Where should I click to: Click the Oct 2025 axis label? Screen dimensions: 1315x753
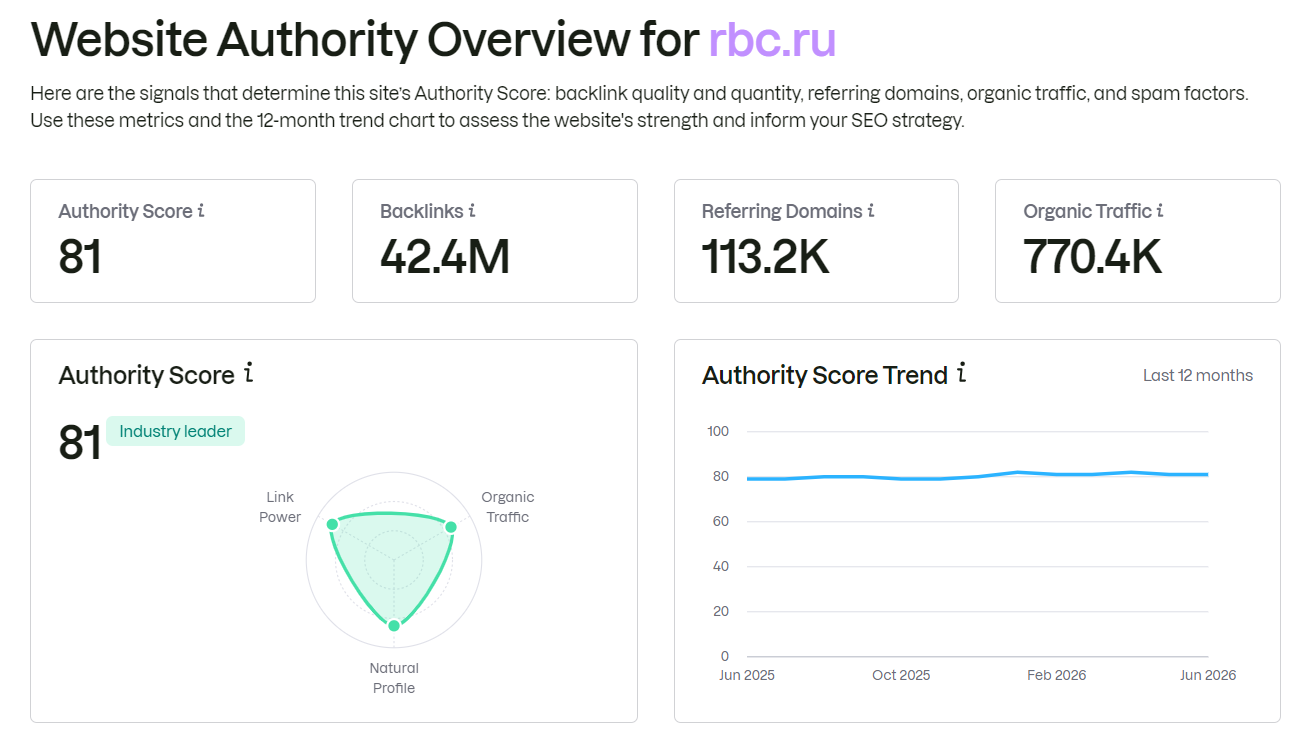[x=901, y=675]
